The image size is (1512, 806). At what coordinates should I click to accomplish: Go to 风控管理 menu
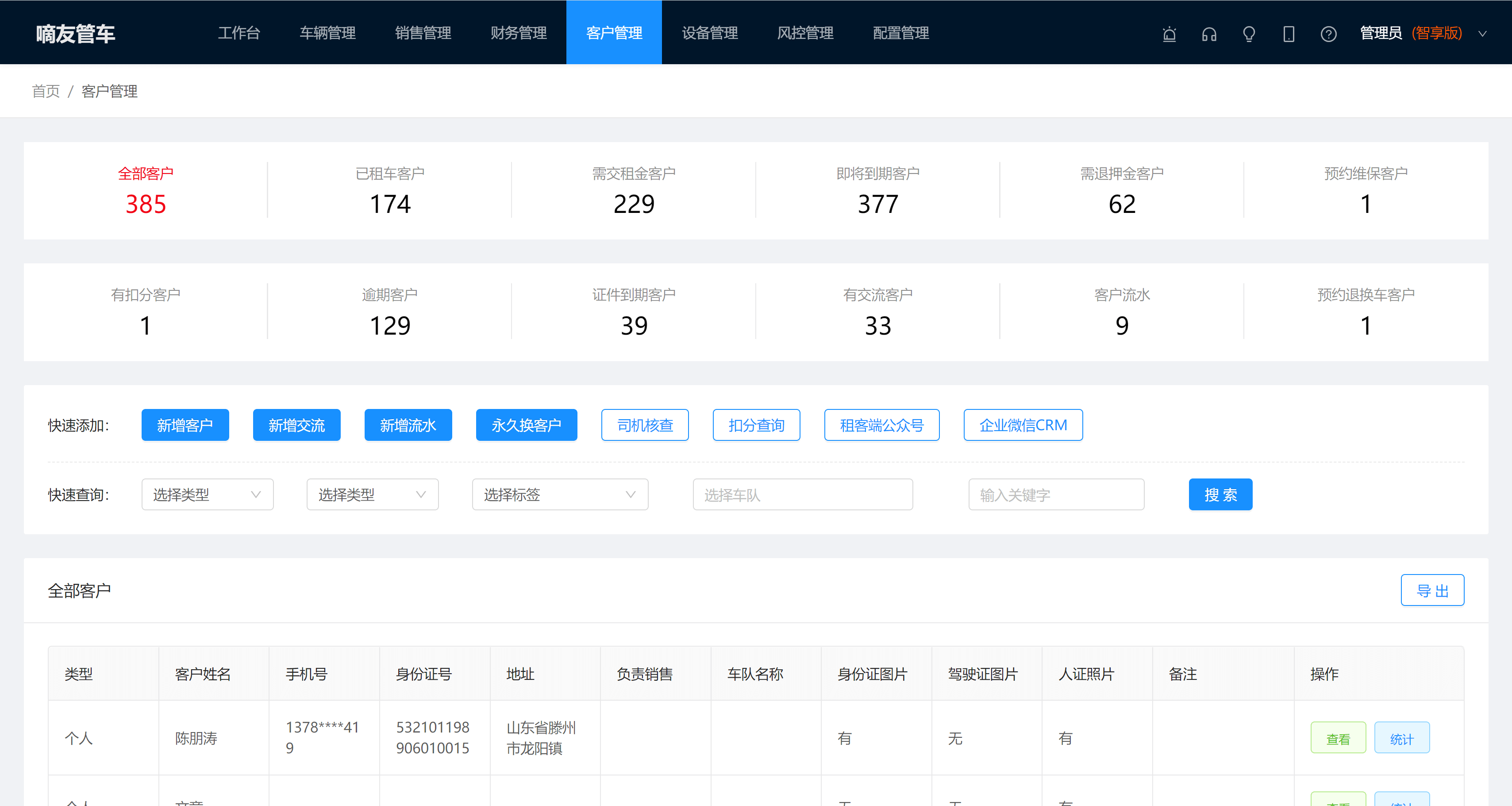tap(805, 33)
